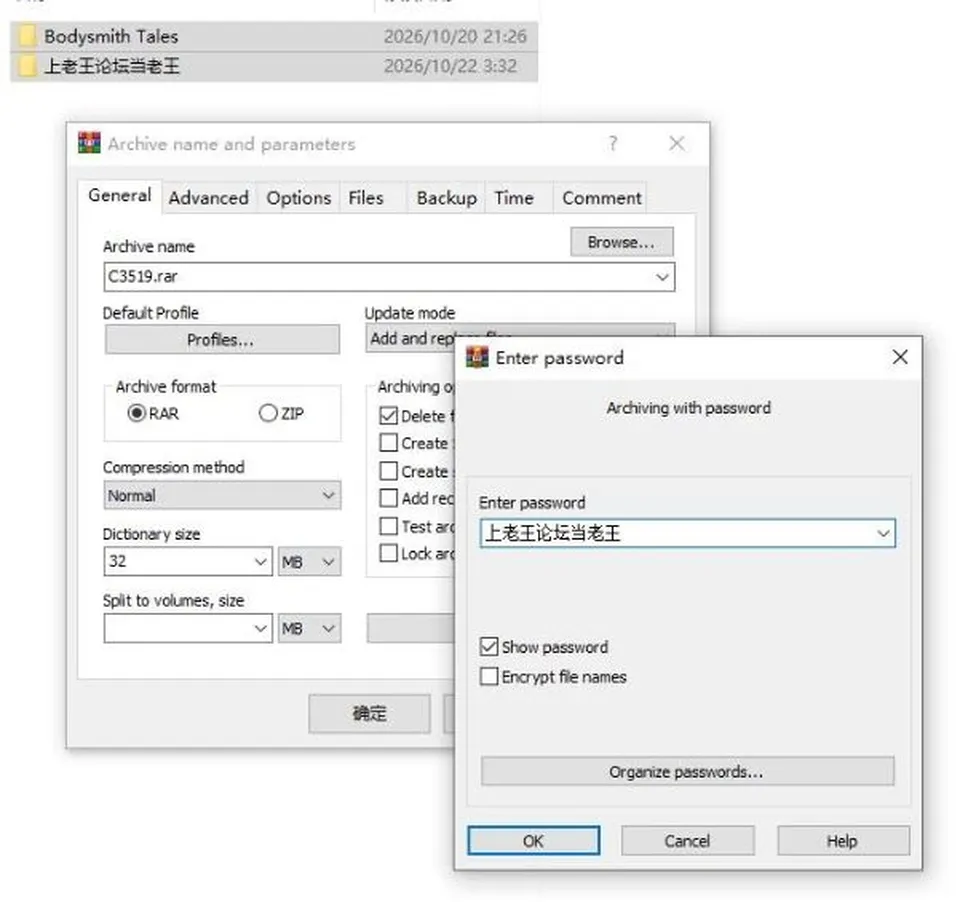This screenshot has height=902, width=960.
Task: Click OK in the Enter password dialog
Action: [x=533, y=841]
